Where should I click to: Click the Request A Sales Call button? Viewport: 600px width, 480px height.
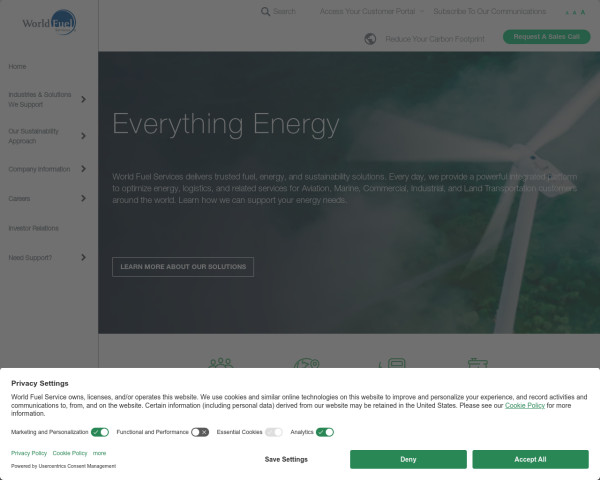click(x=546, y=37)
